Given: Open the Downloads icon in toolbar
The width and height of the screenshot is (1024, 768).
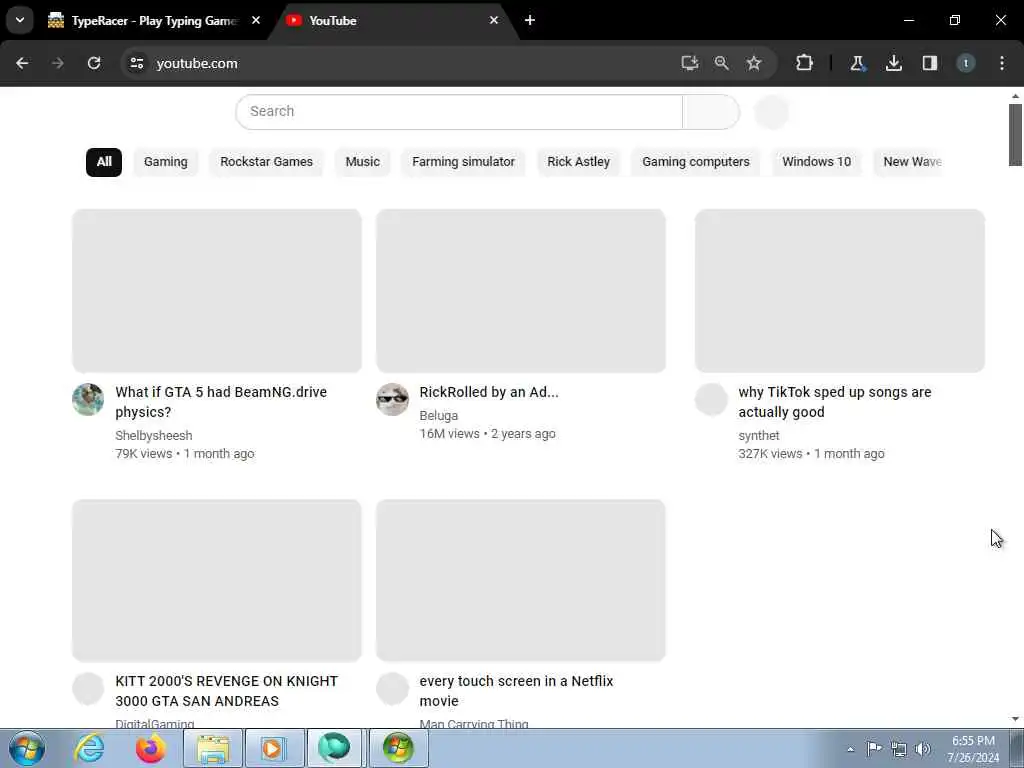Looking at the screenshot, I should click(x=893, y=63).
